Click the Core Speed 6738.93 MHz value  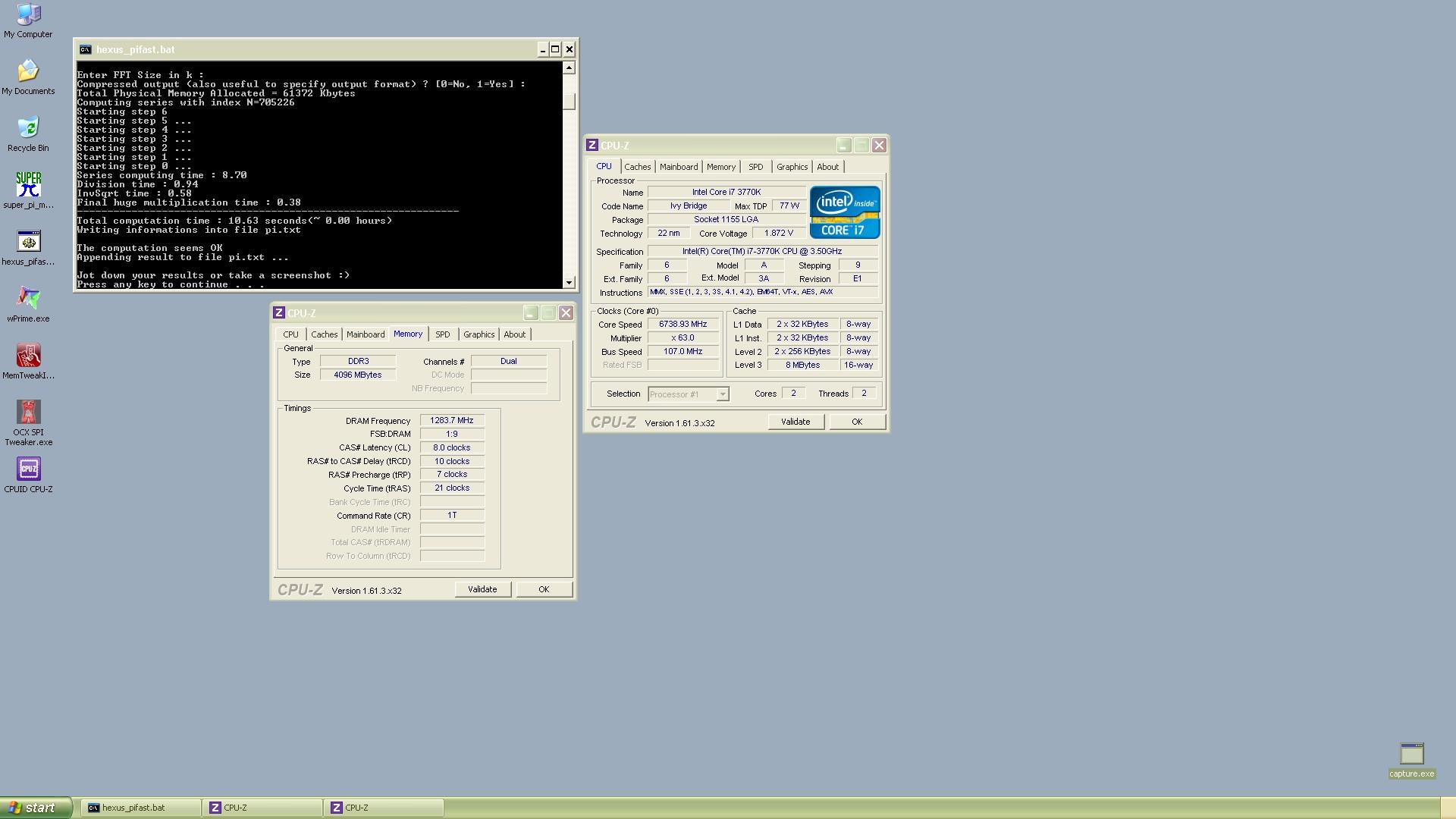(683, 324)
